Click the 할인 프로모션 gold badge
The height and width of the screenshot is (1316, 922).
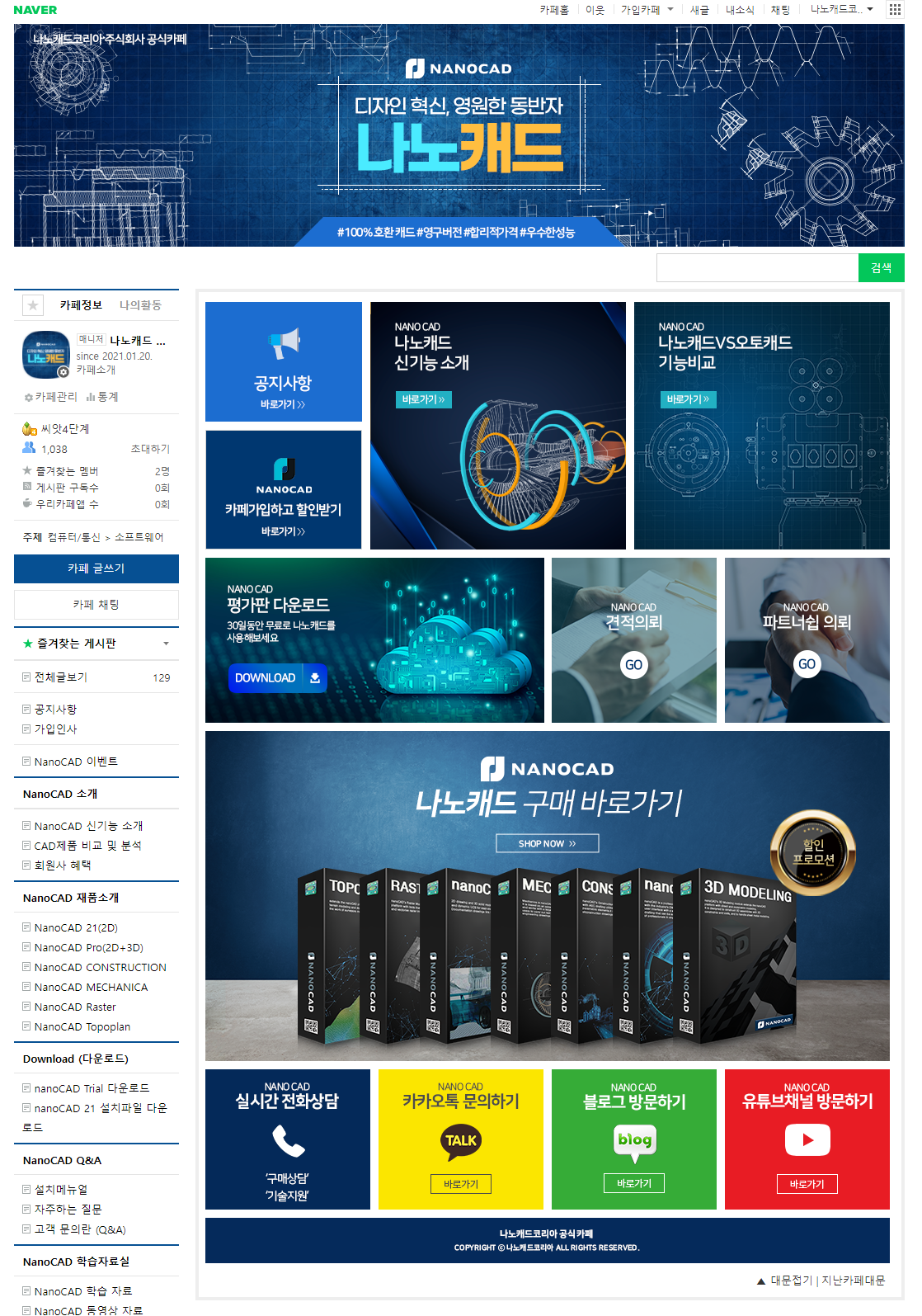pyautogui.click(x=813, y=852)
